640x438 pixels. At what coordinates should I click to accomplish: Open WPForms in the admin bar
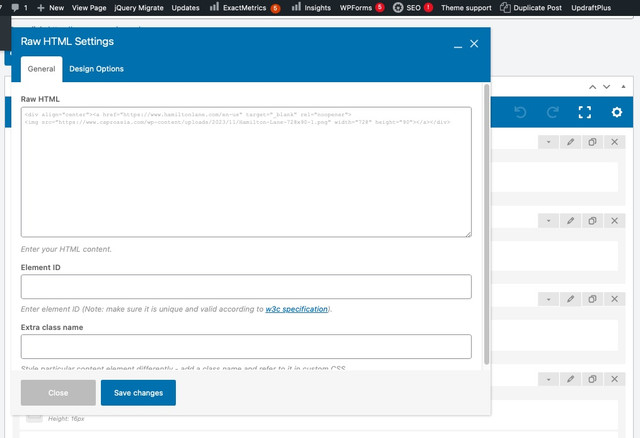(356, 7)
